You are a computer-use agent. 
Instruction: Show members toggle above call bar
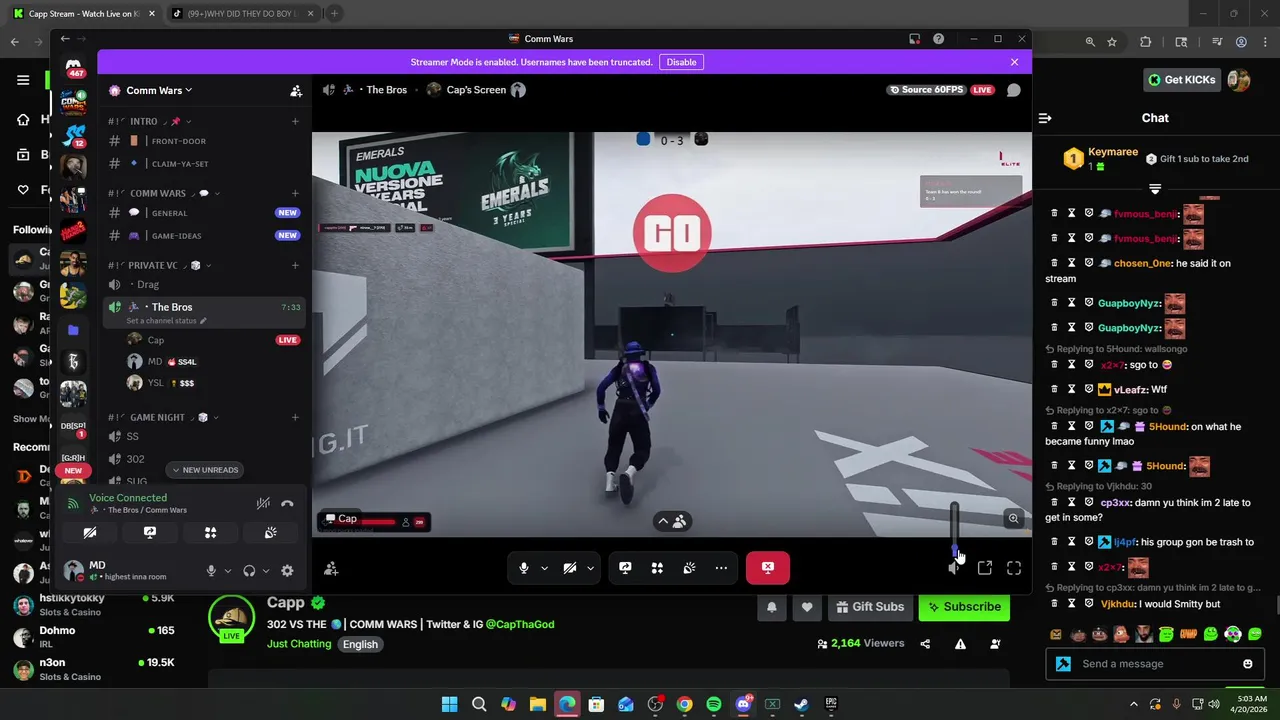click(672, 521)
